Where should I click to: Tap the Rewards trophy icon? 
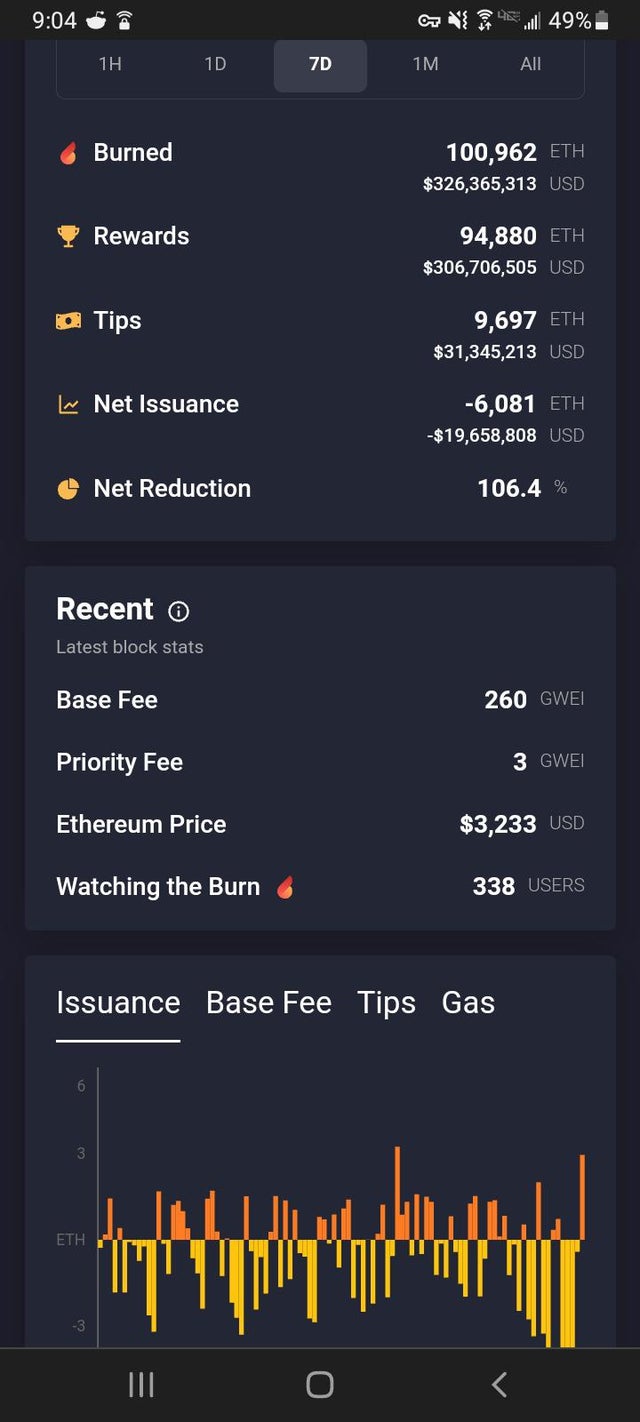coord(68,236)
